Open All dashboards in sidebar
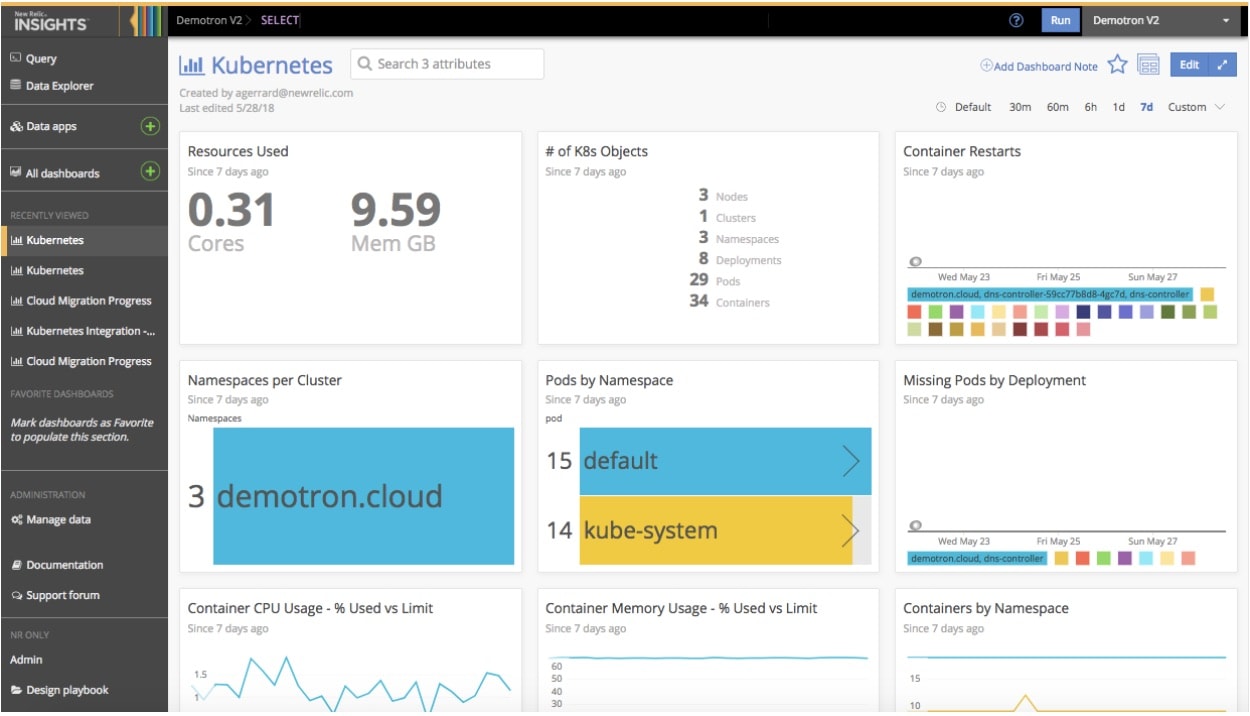 point(62,173)
